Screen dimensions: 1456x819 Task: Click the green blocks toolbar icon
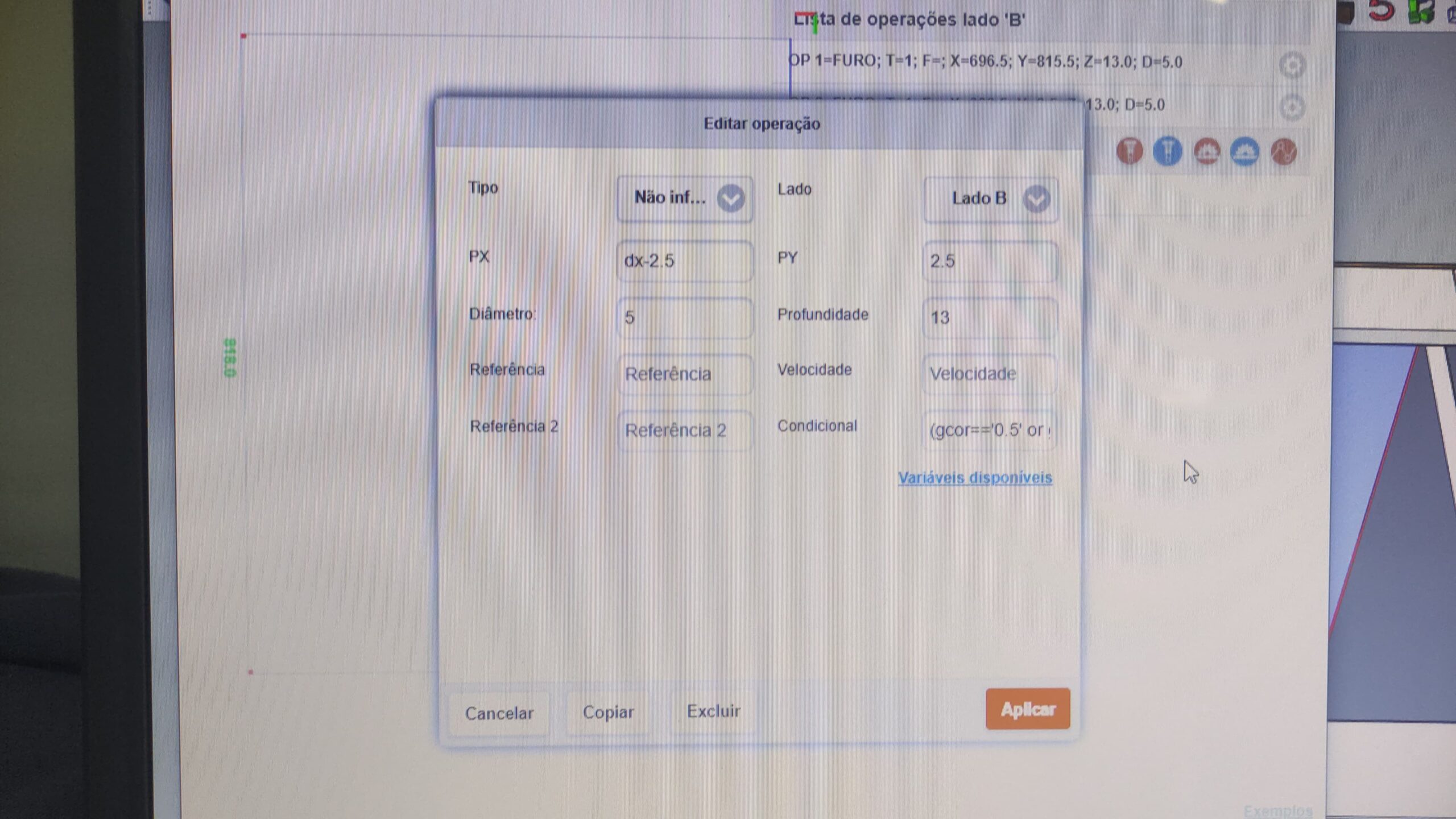click(x=1420, y=11)
